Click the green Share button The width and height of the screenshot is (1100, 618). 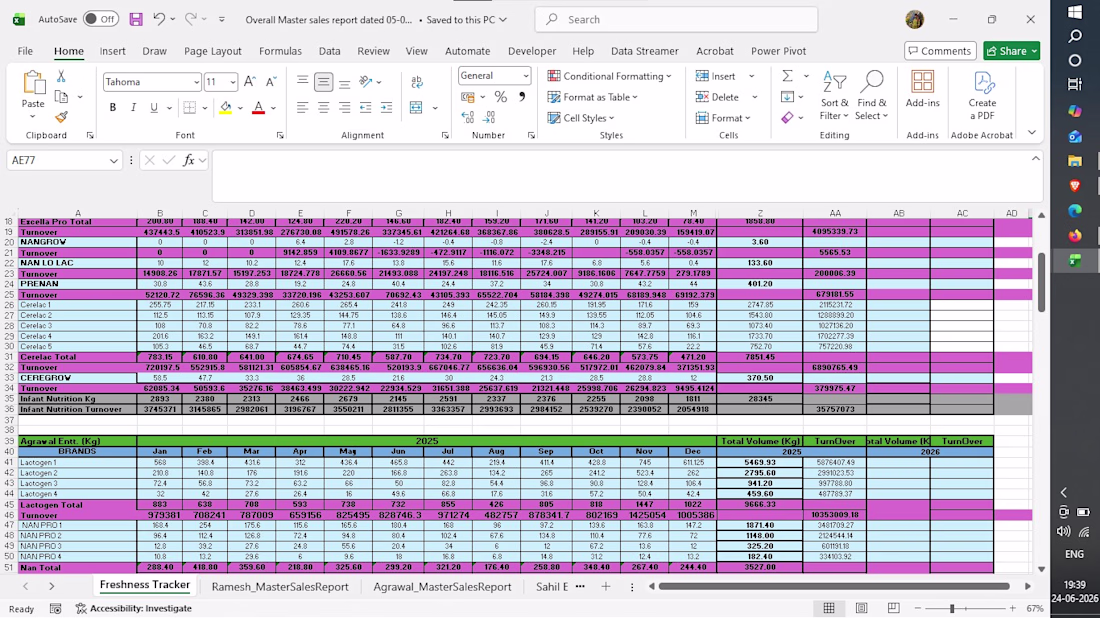[x=1011, y=51]
